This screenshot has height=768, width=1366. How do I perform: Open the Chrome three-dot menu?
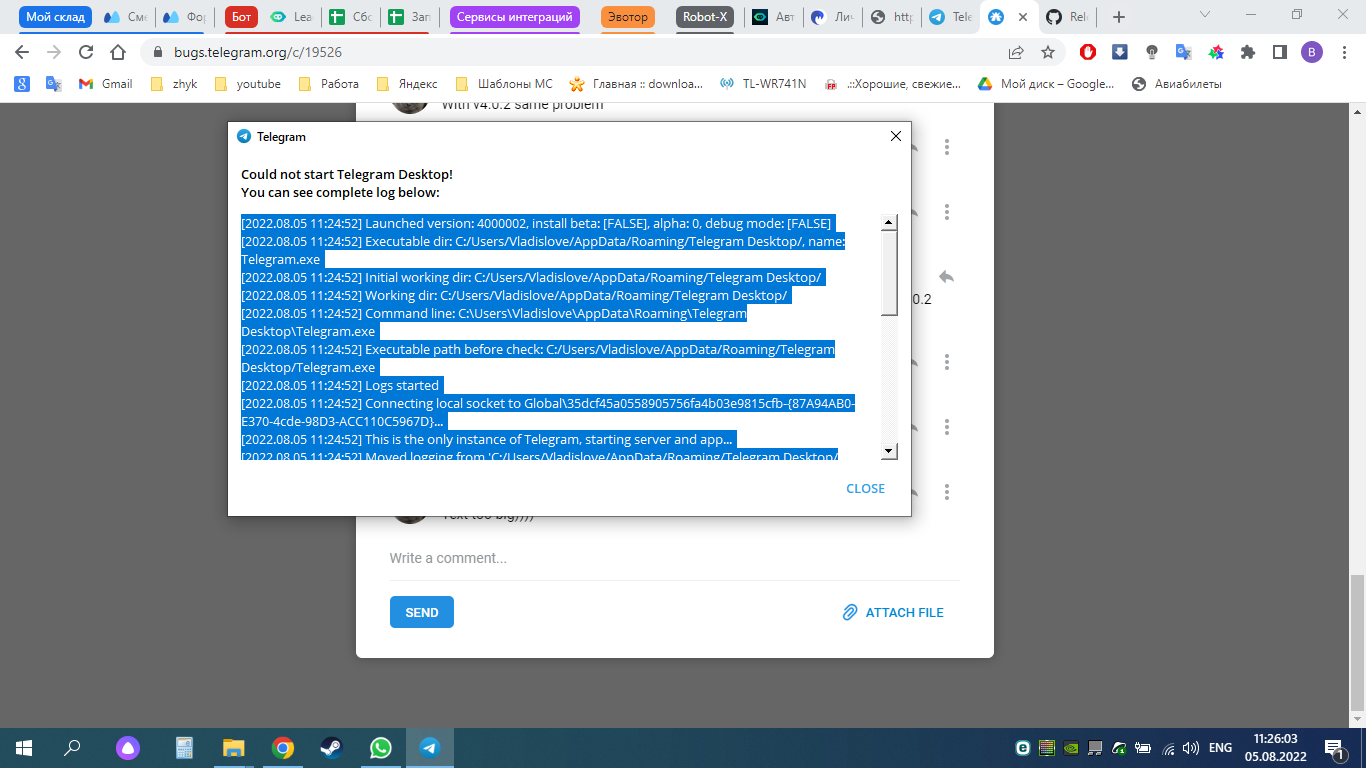1343,52
